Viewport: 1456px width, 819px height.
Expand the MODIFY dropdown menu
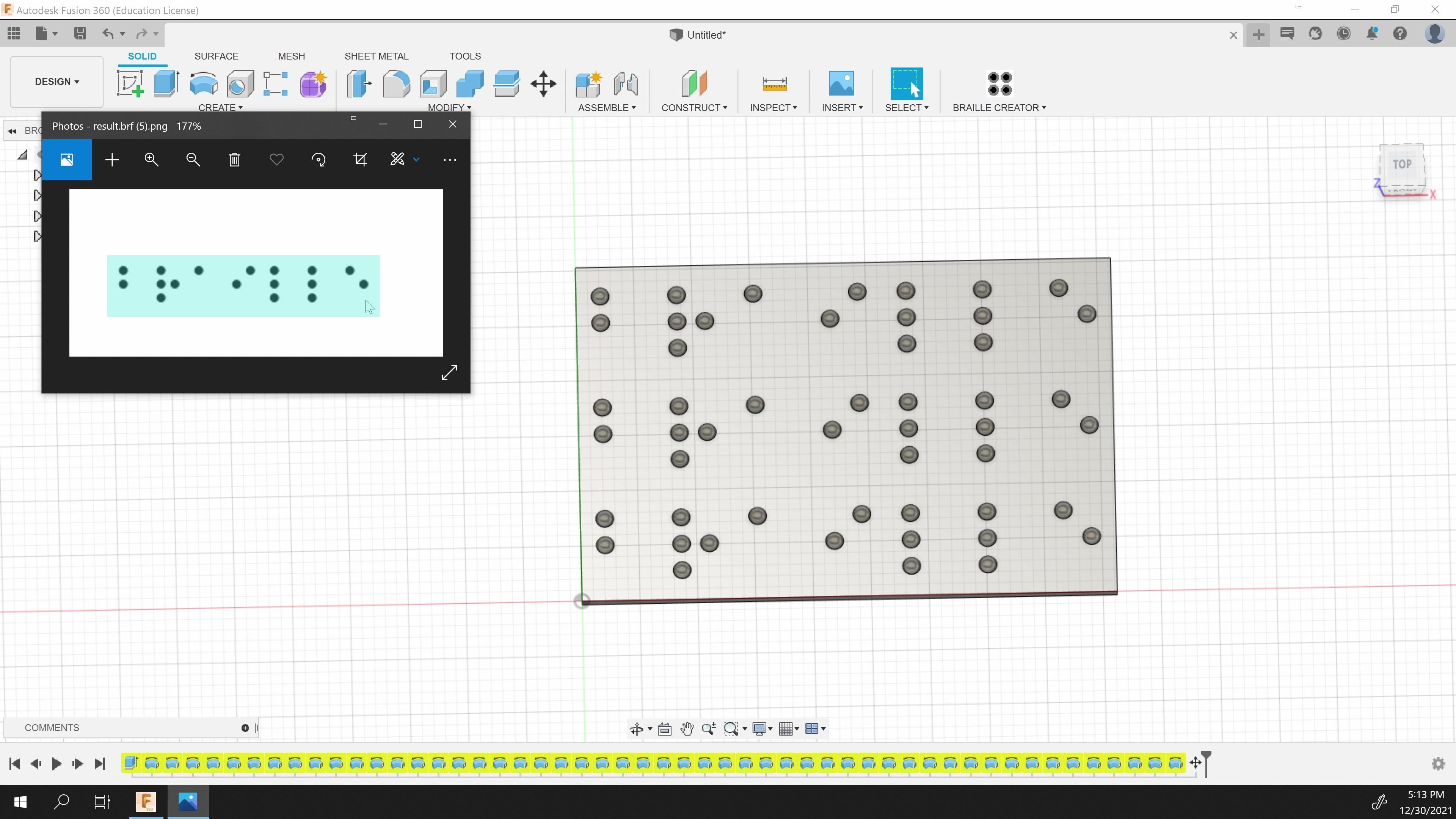point(448,107)
